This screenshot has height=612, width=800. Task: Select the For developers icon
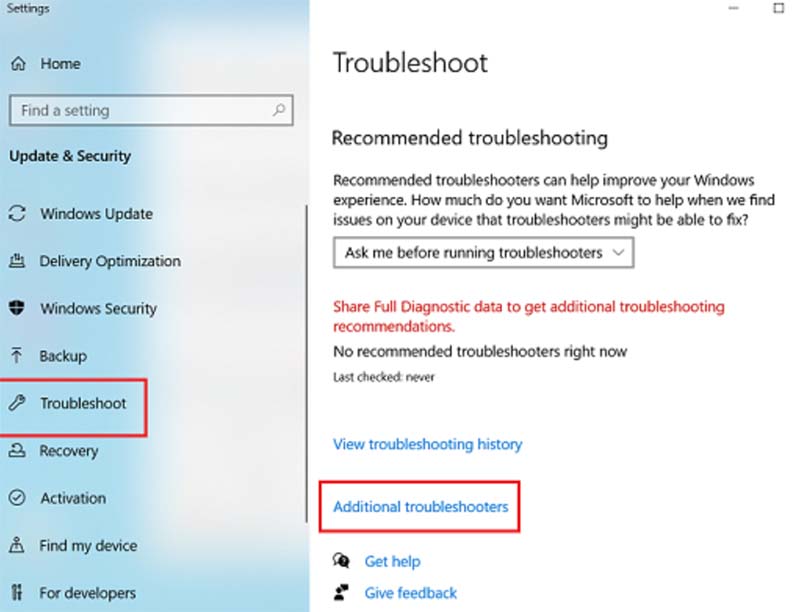pos(16,593)
